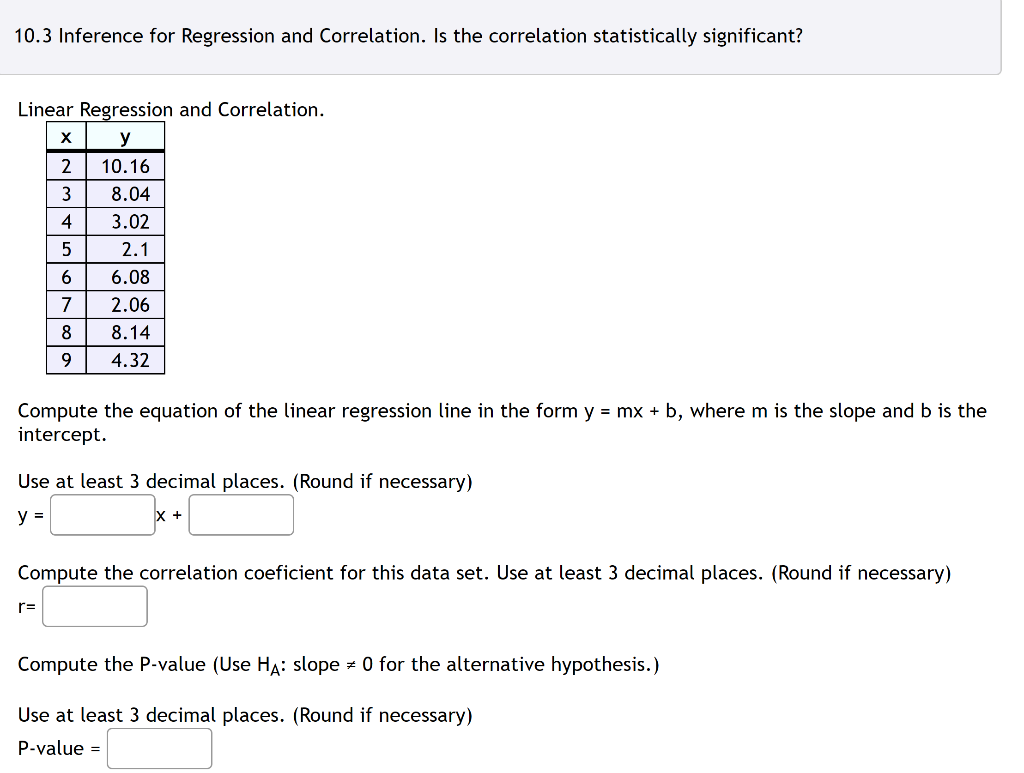Viewport: 1024px width, 773px height.
Task: Click the y = label before the slope box
Action: pos(28,514)
